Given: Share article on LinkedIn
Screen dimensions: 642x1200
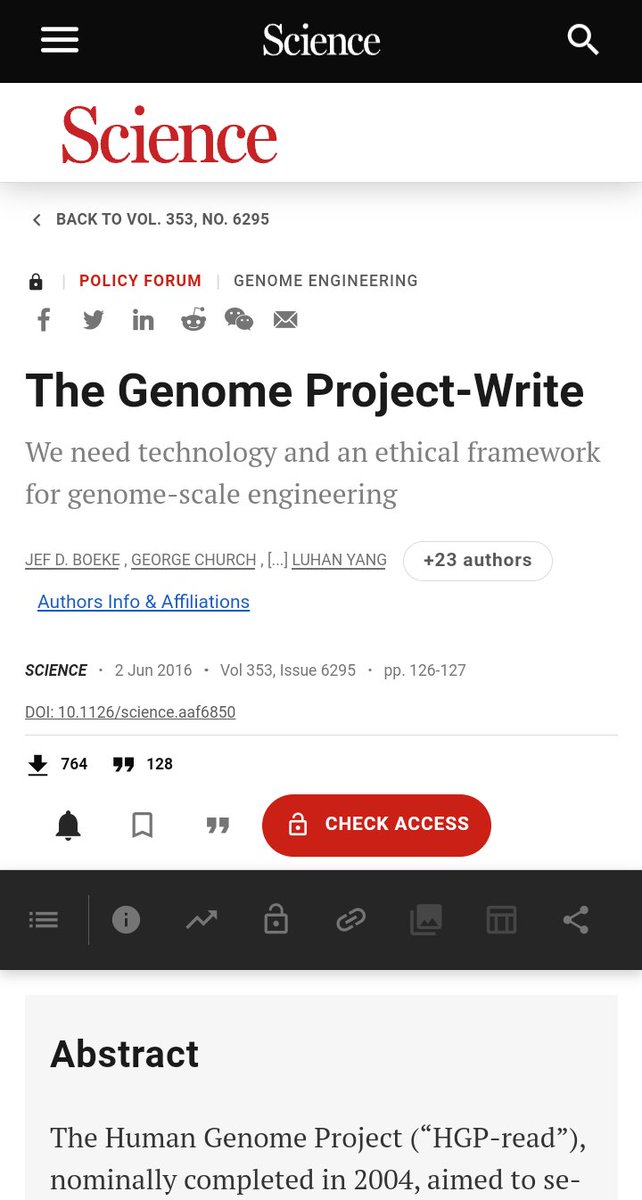Looking at the screenshot, I should [143, 320].
